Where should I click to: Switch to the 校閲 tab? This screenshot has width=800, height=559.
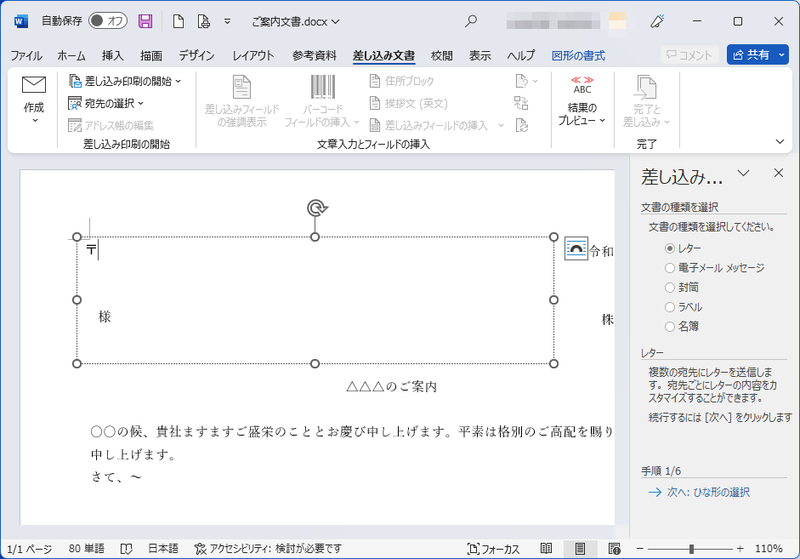coord(441,55)
